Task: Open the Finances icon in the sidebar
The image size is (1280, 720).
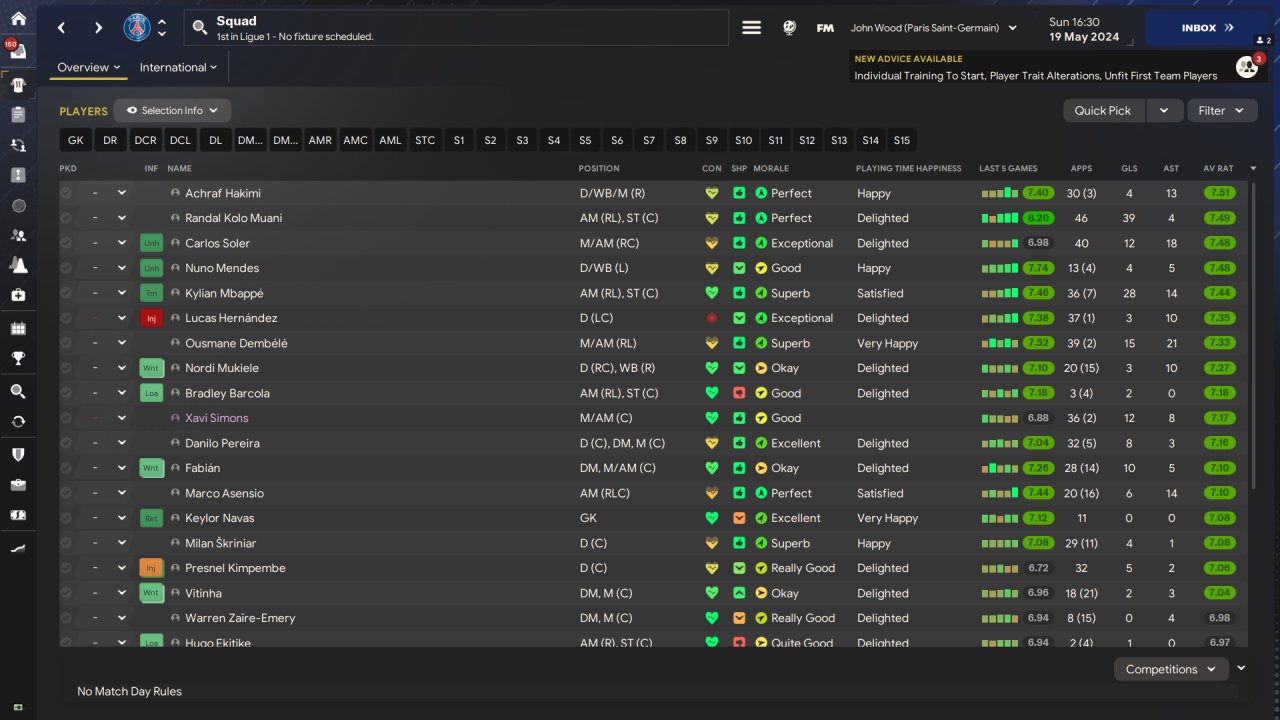Action: click(x=18, y=515)
